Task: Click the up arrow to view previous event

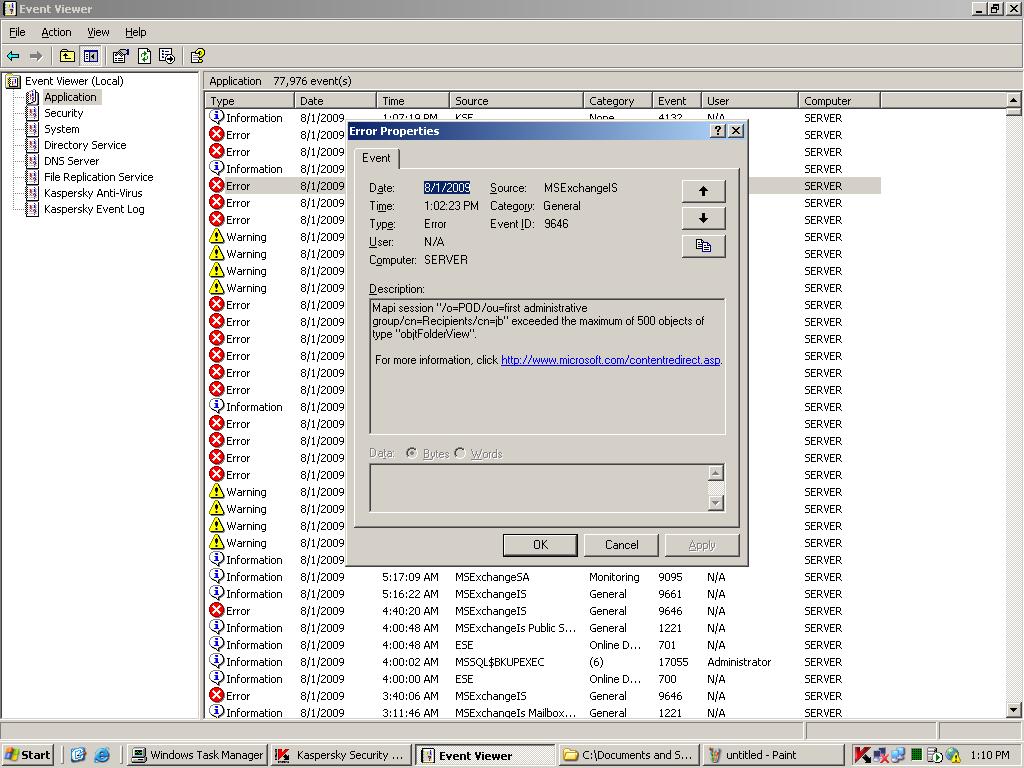Action: (703, 190)
